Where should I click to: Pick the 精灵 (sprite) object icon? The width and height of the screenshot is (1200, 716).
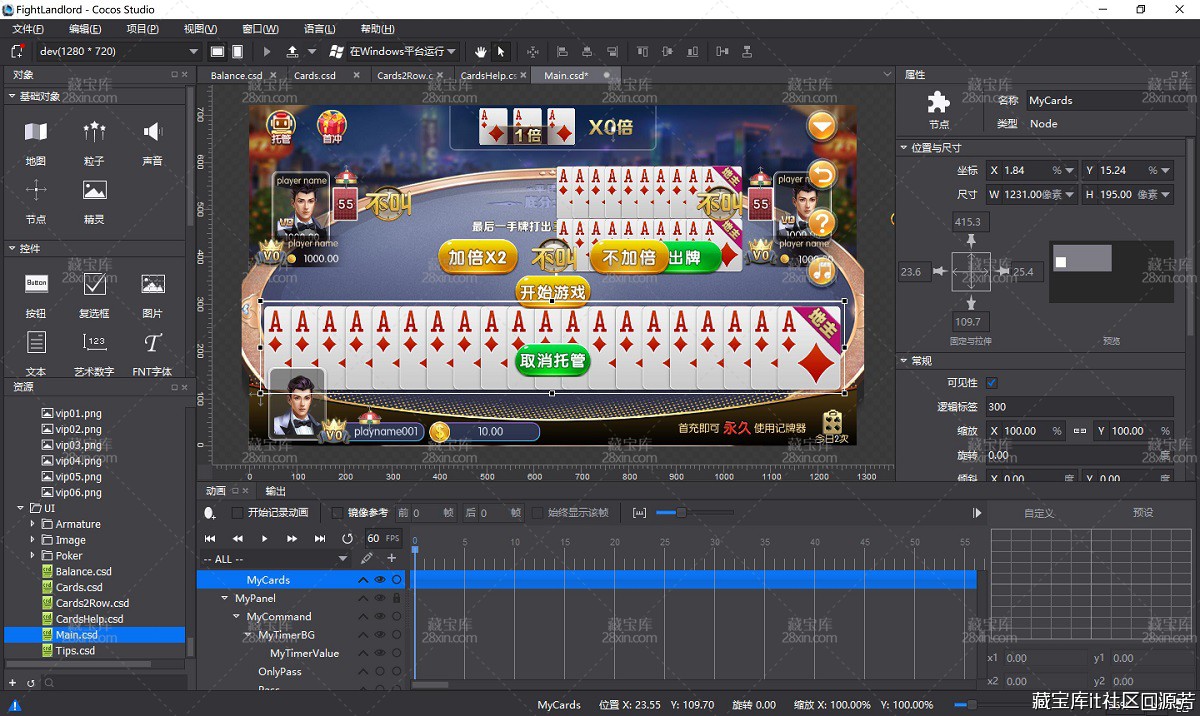click(x=94, y=190)
